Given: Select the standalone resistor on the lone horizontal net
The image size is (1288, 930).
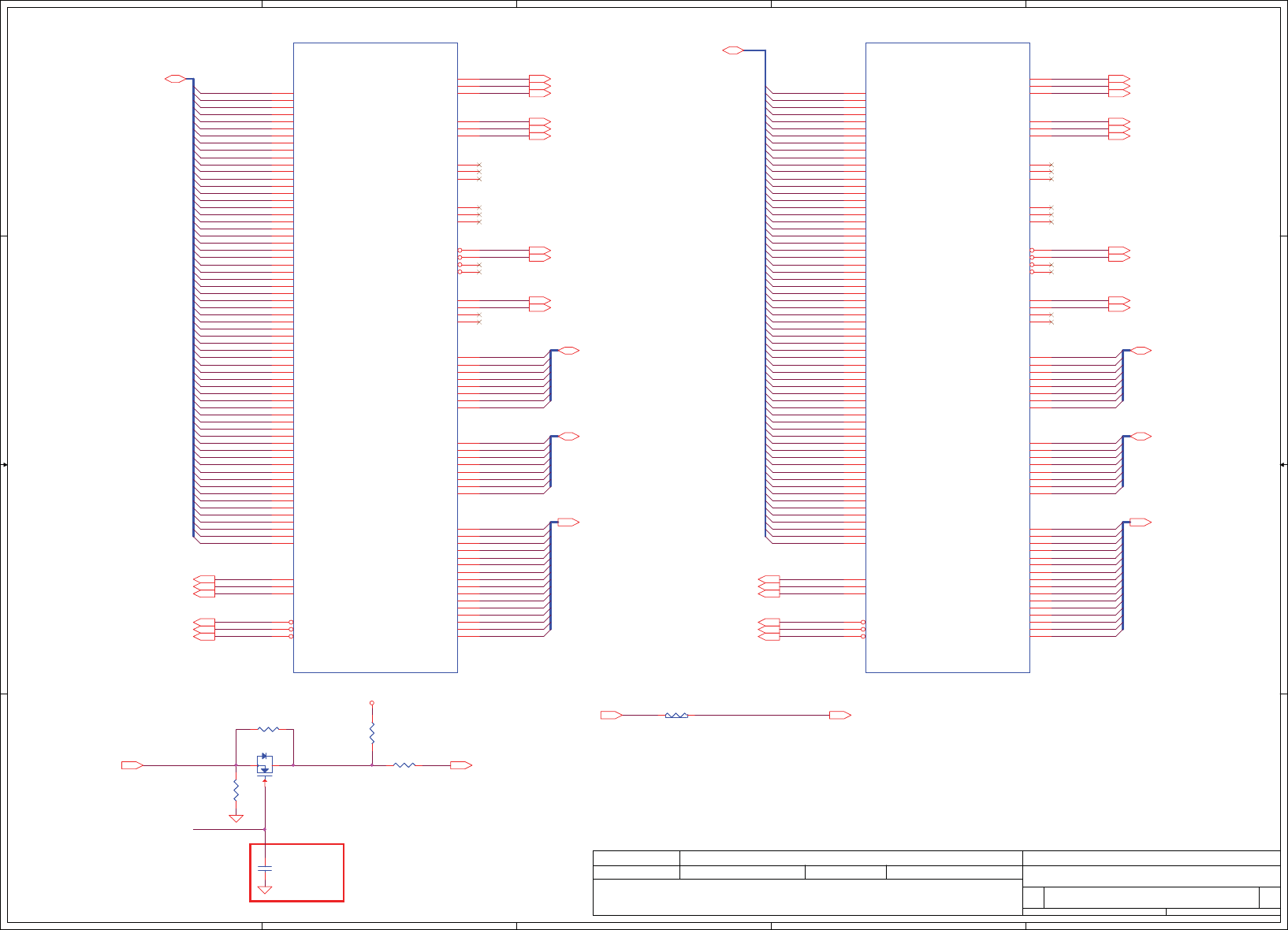Looking at the screenshot, I should pyautogui.click(x=676, y=715).
